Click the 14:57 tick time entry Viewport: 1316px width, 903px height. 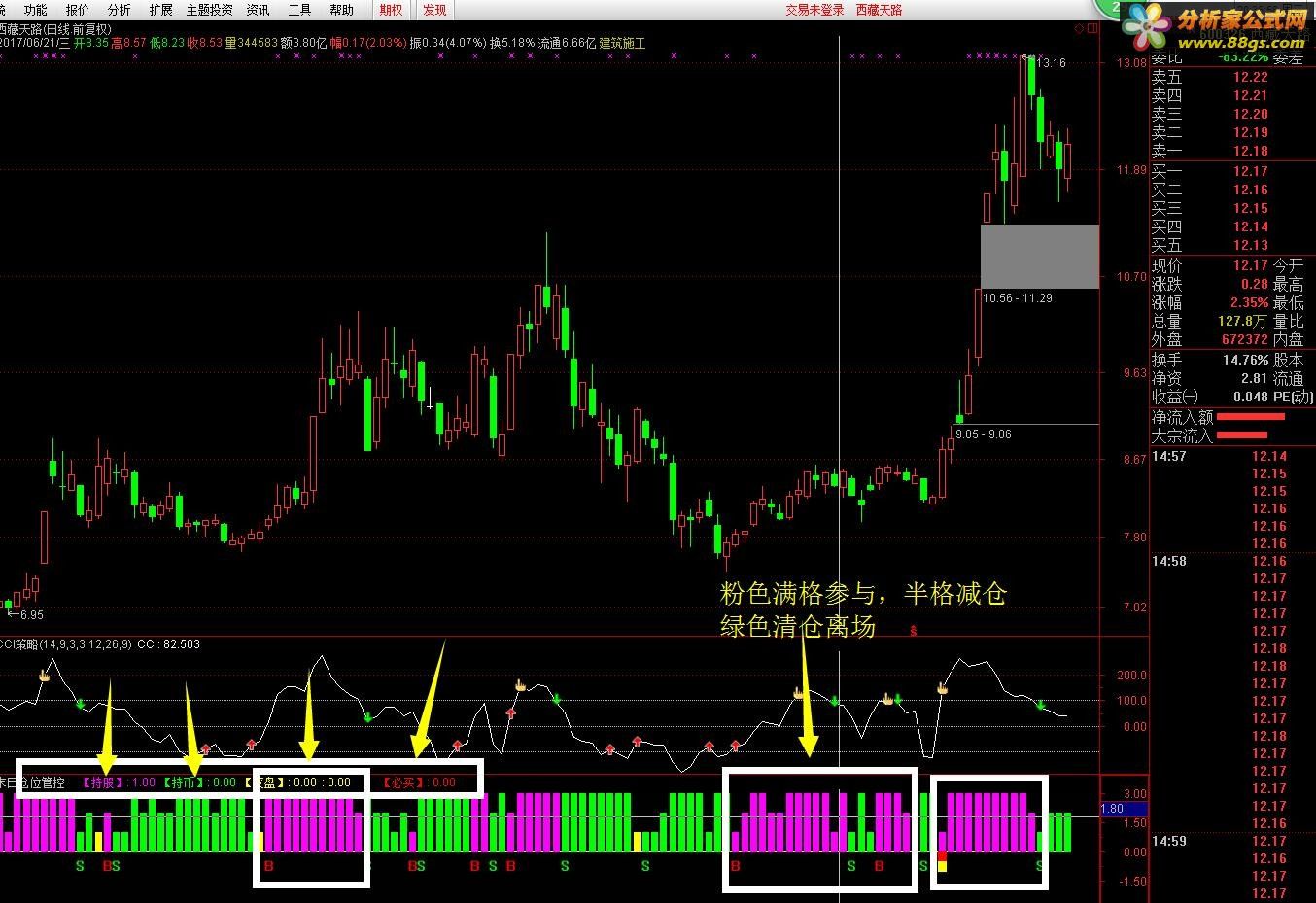pos(1168,456)
